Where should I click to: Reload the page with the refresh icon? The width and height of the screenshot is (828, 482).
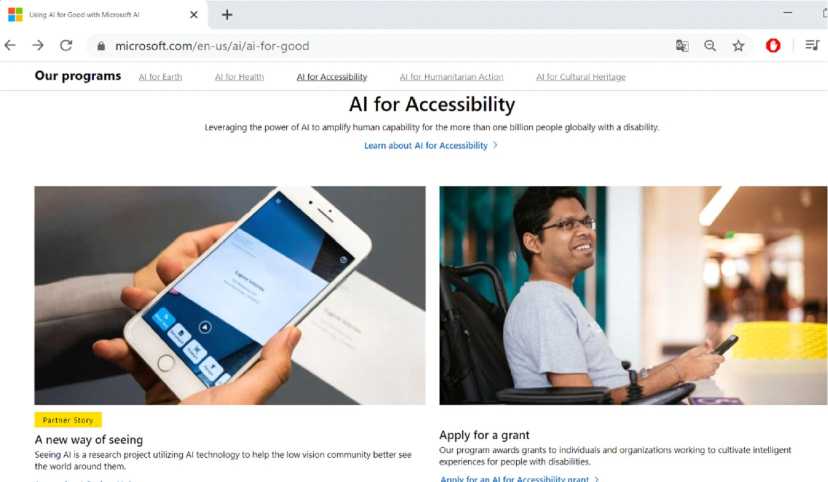pos(66,45)
